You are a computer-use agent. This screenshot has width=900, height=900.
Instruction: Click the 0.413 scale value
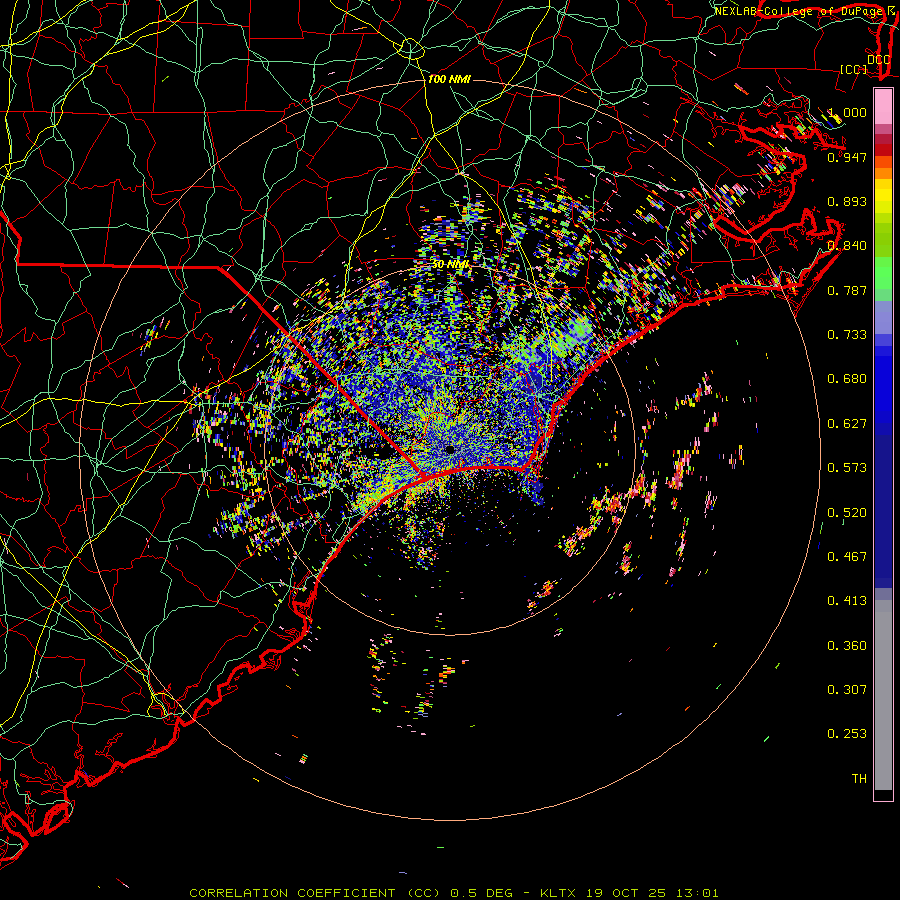coord(847,601)
